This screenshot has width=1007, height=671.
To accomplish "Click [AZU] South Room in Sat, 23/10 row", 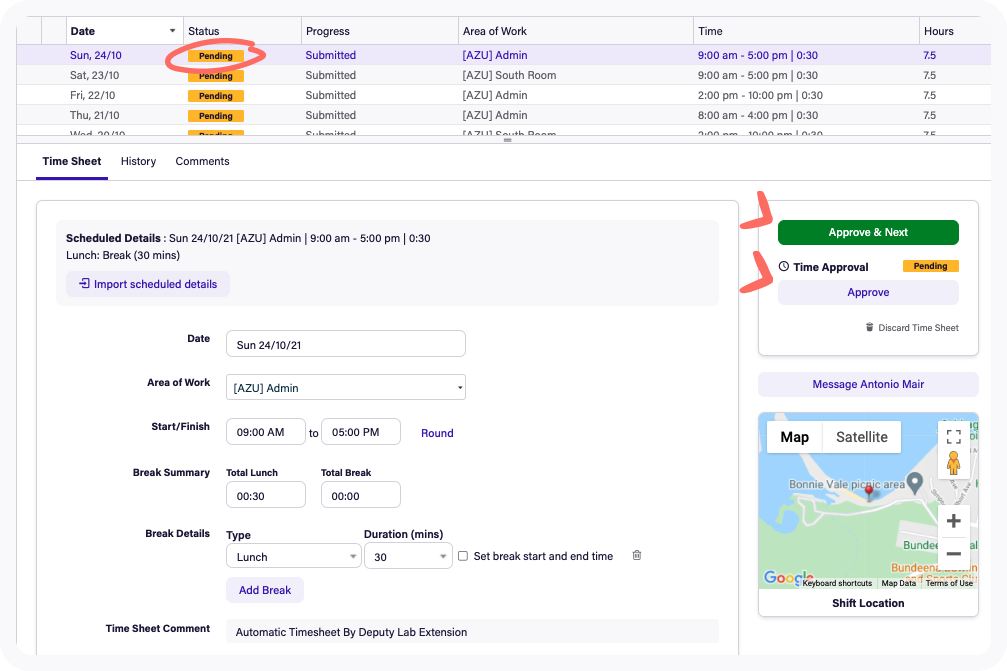I will 509,75.
